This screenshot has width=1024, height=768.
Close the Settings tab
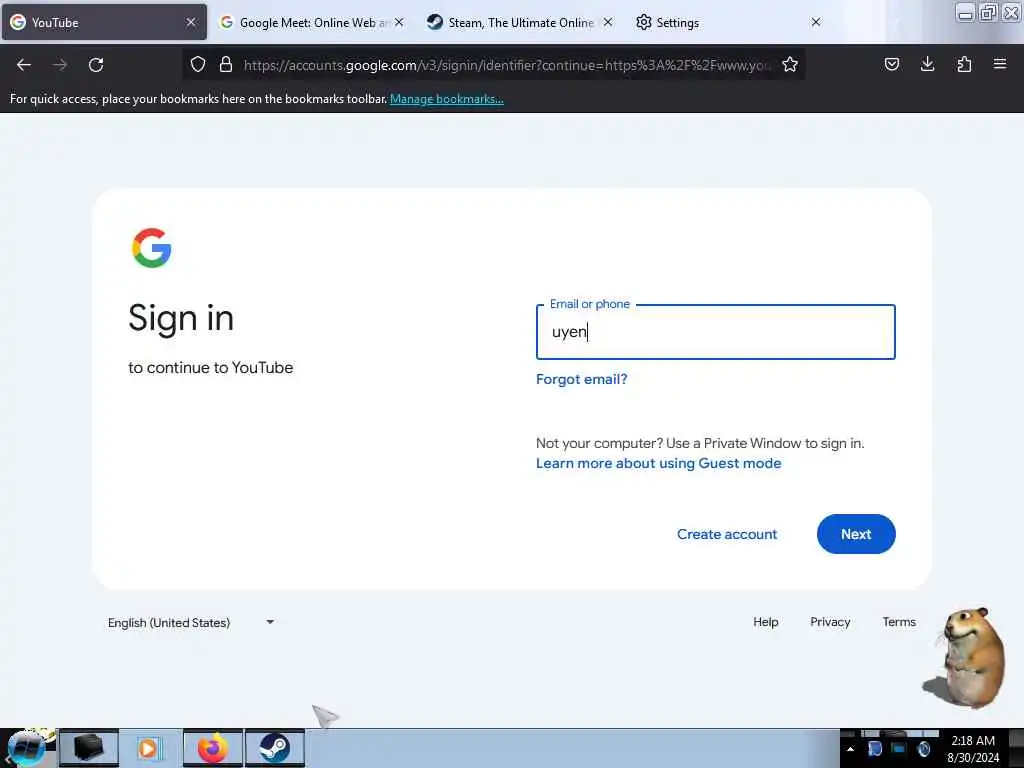[x=816, y=22]
